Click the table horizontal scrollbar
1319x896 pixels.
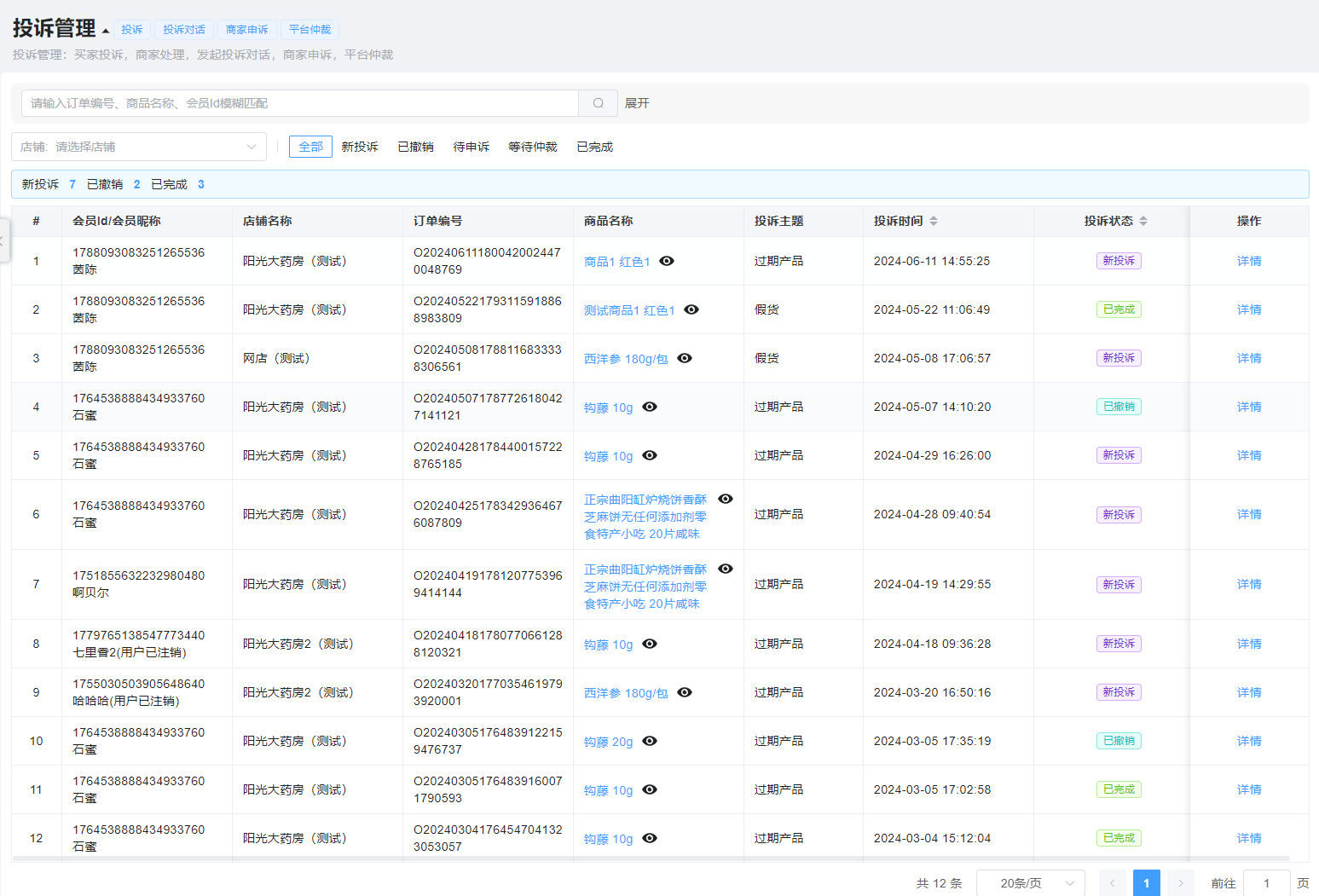point(651,858)
